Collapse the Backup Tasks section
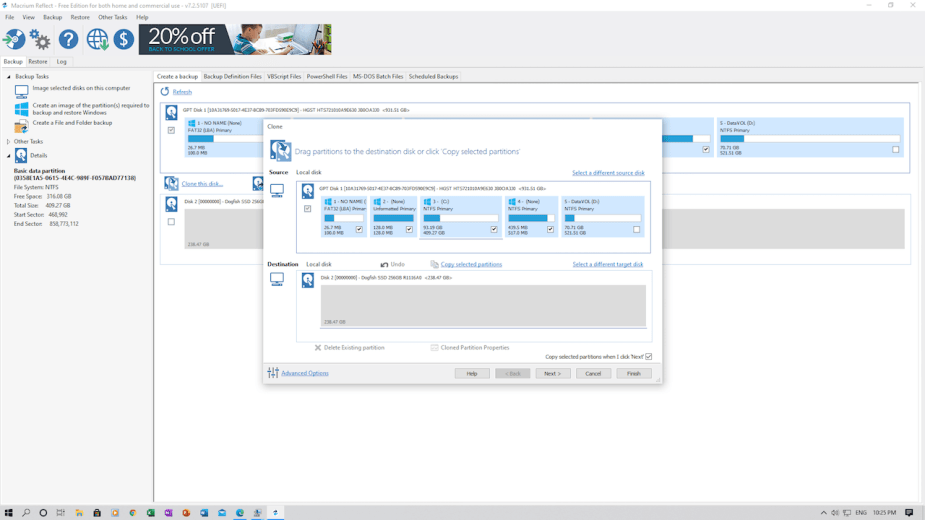The width and height of the screenshot is (925, 520). (9, 77)
